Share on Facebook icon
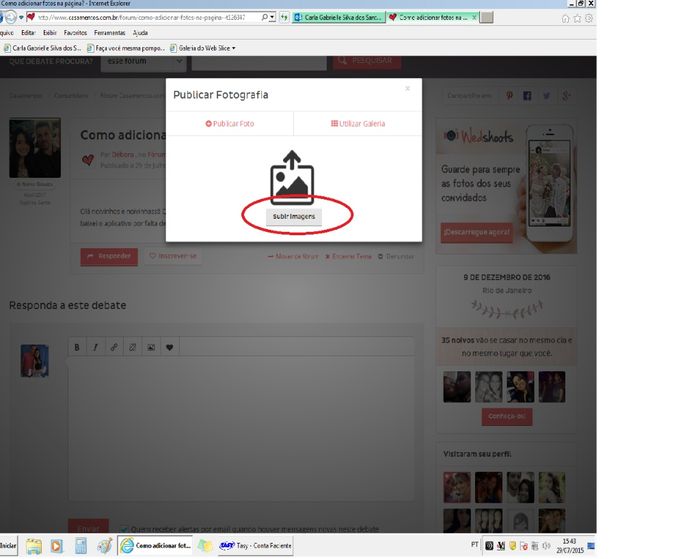 [527, 96]
